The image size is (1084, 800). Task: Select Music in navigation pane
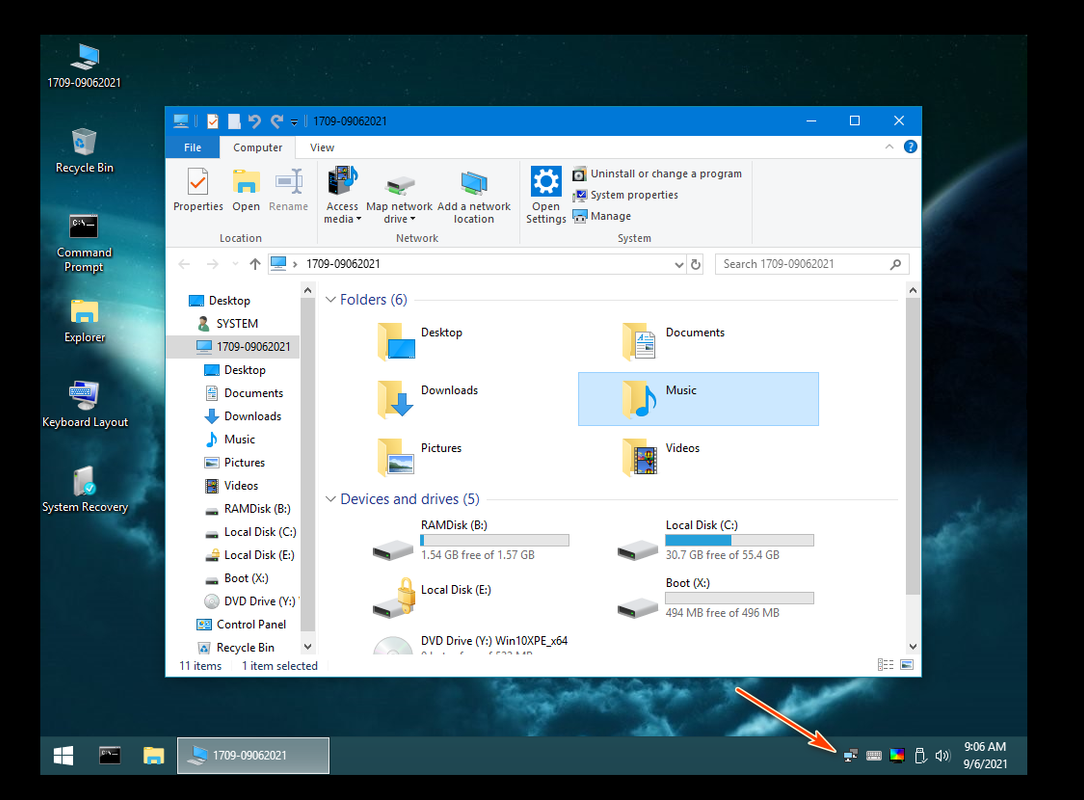coord(230,439)
